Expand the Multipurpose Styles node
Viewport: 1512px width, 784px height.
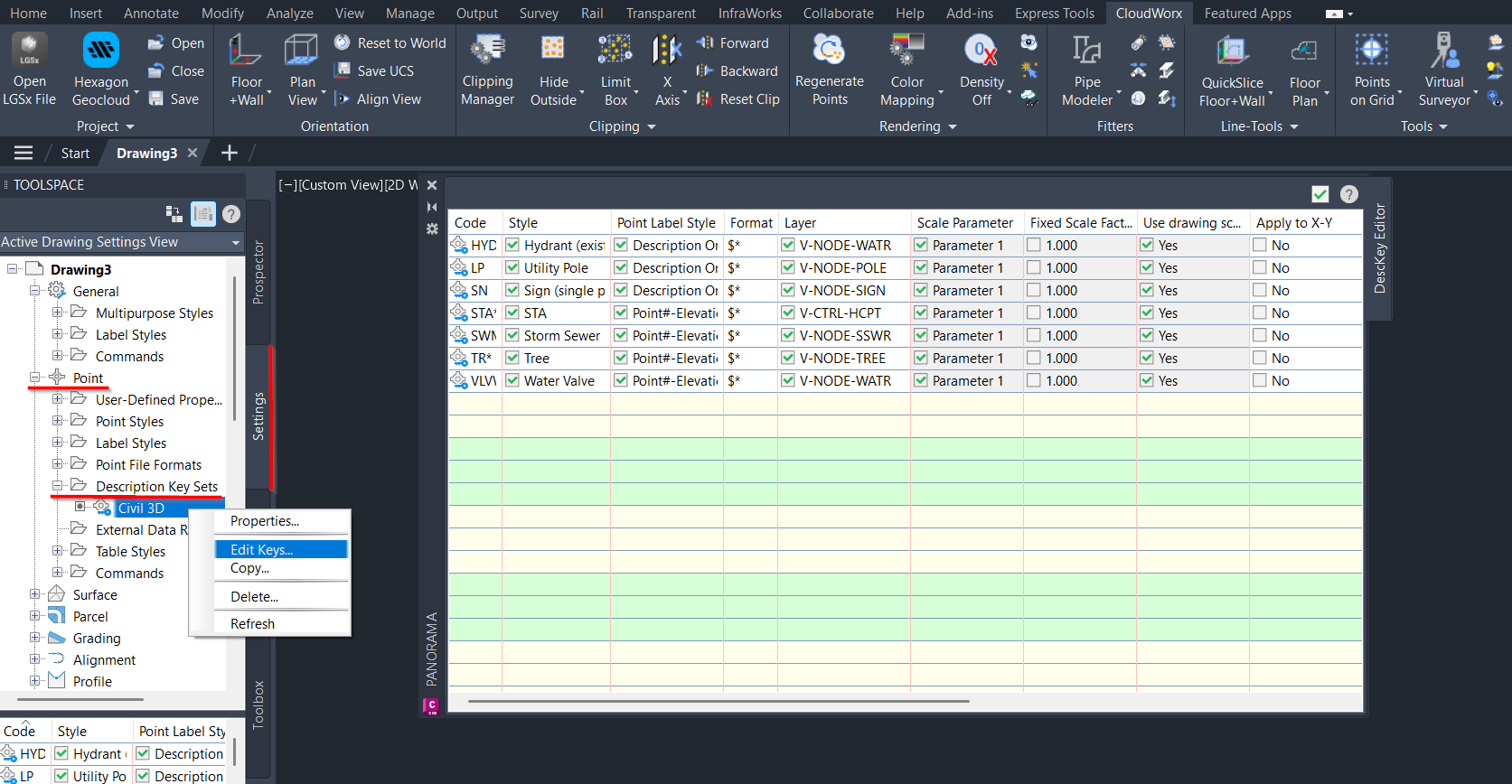(58, 313)
